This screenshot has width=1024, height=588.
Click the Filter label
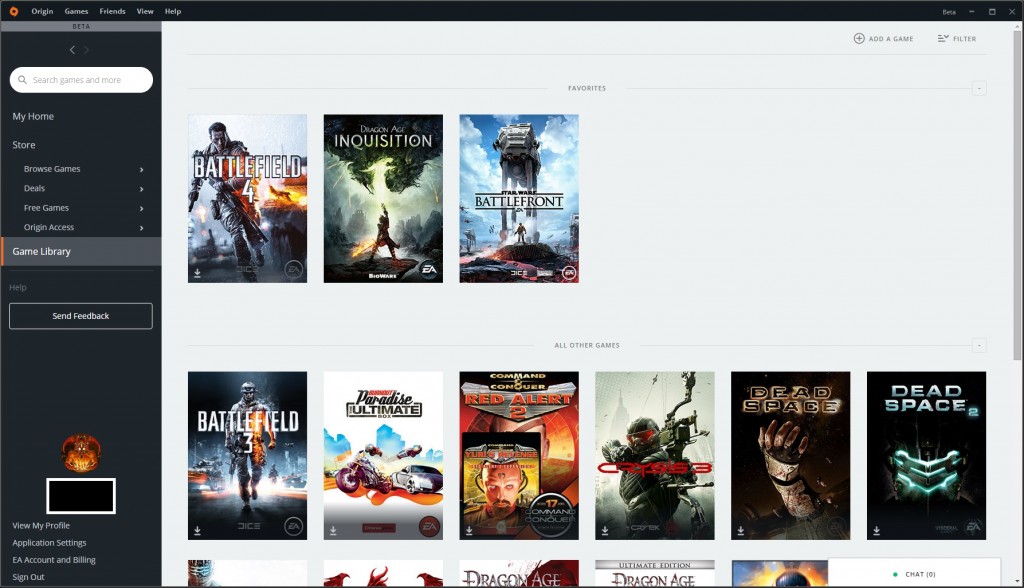click(965, 39)
